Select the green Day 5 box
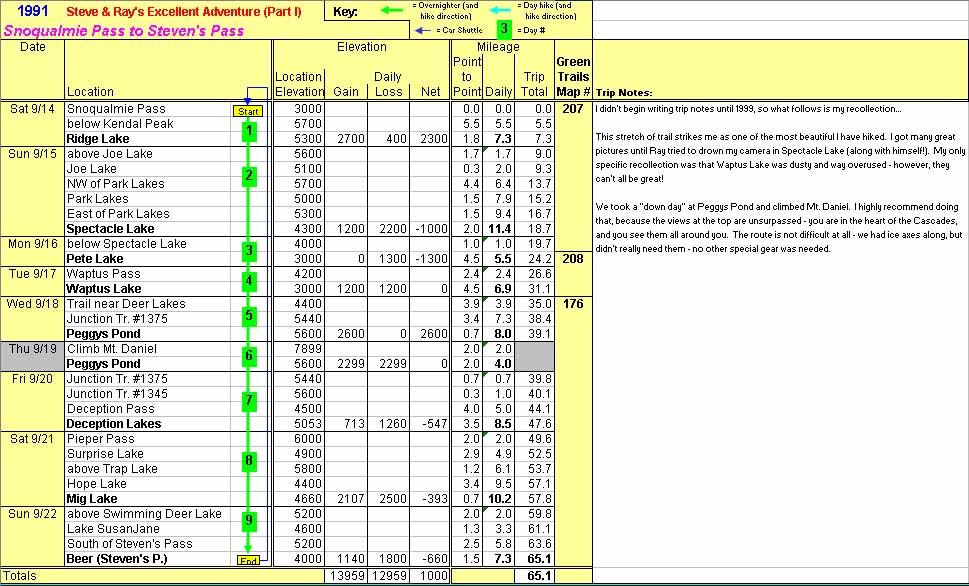 (x=249, y=317)
